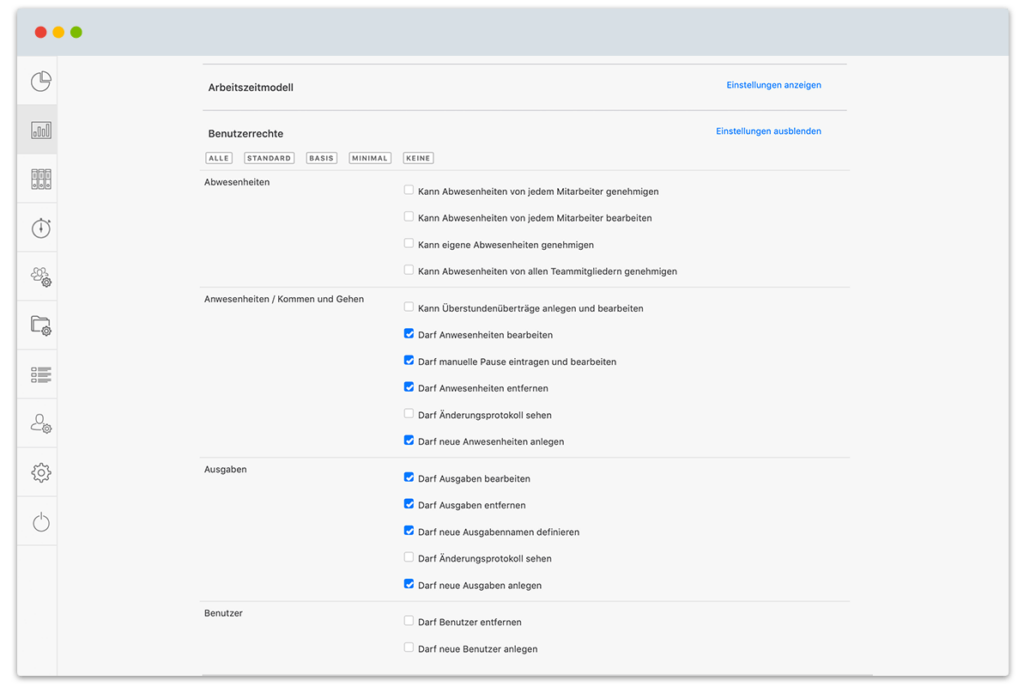Apply the ALLE rights preset
This screenshot has height=687, width=1030.
coord(219,158)
